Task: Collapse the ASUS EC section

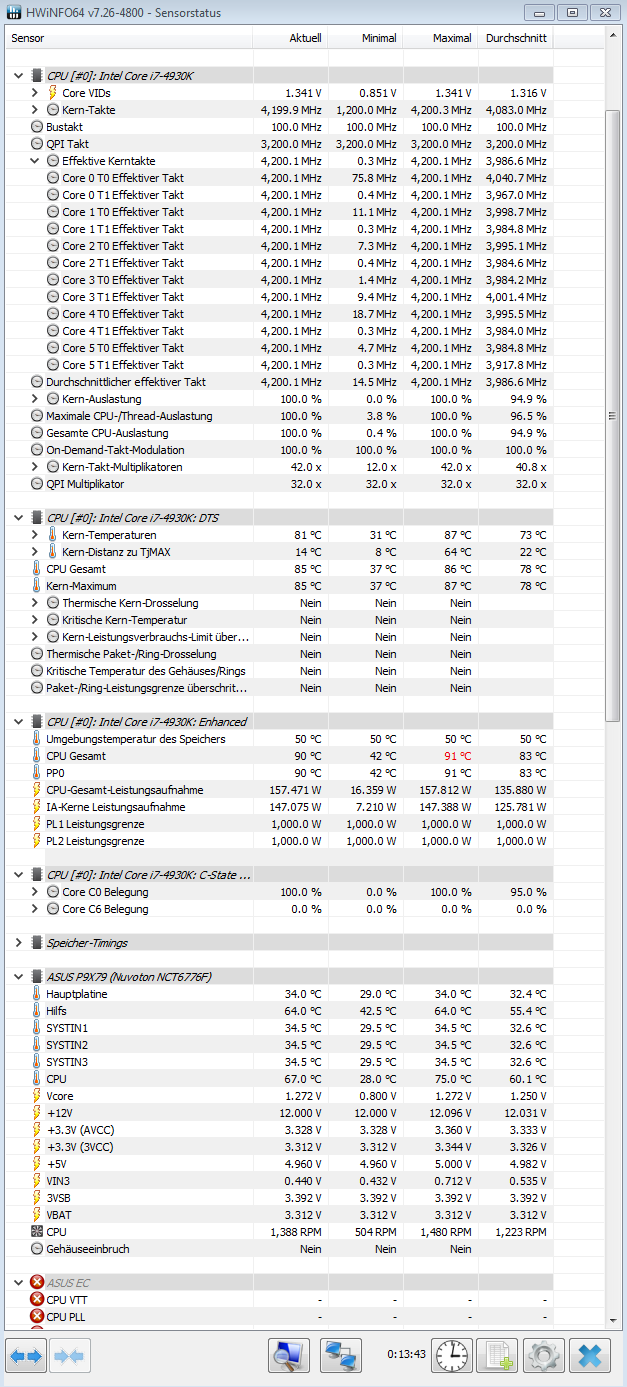Action: click(x=19, y=1282)
